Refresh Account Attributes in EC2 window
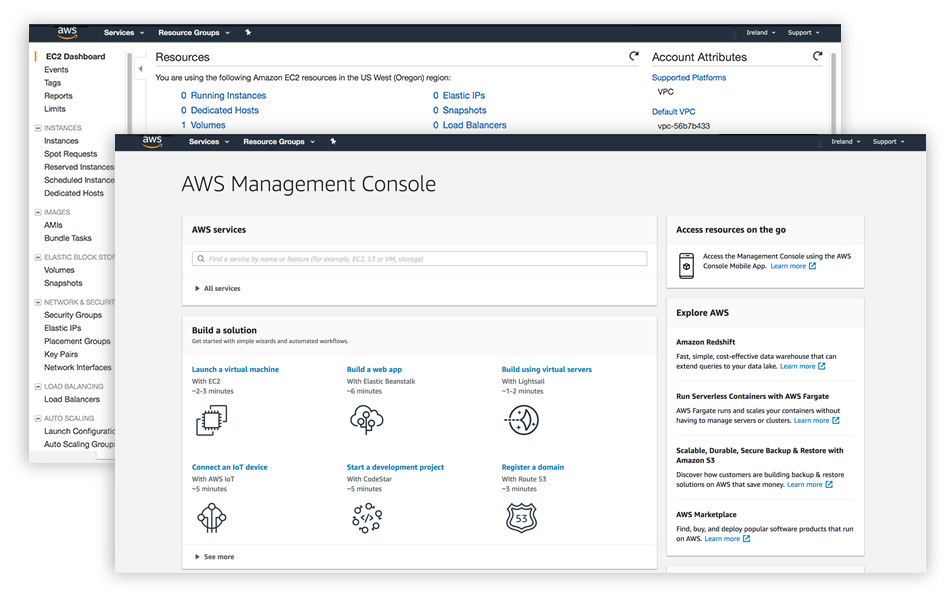 click(x=817, y=56)
